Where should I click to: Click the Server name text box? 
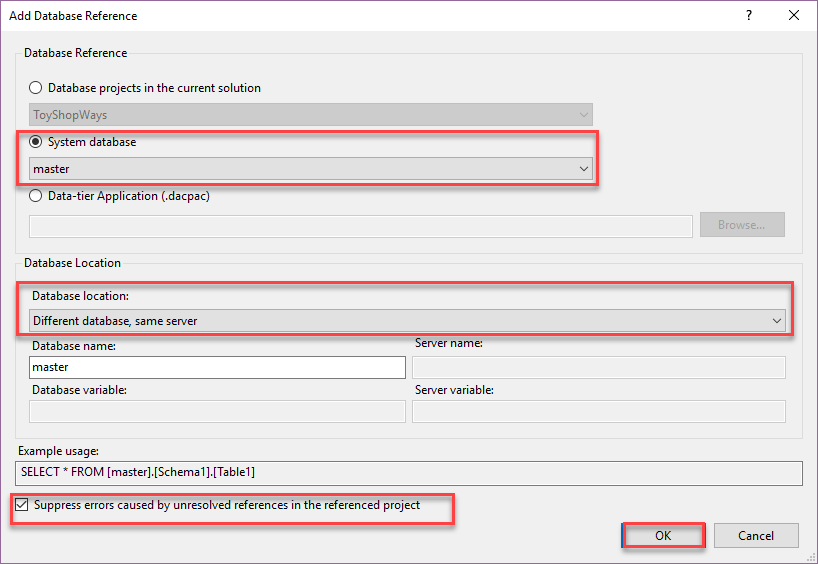coord(598,367)
